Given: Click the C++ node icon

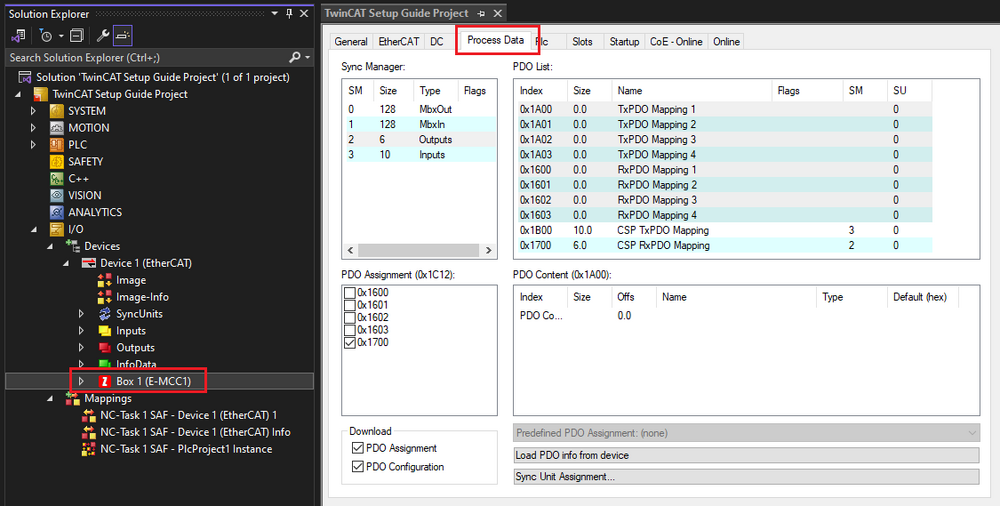Looking at the screenshot, I should click(x=57, y=179).
